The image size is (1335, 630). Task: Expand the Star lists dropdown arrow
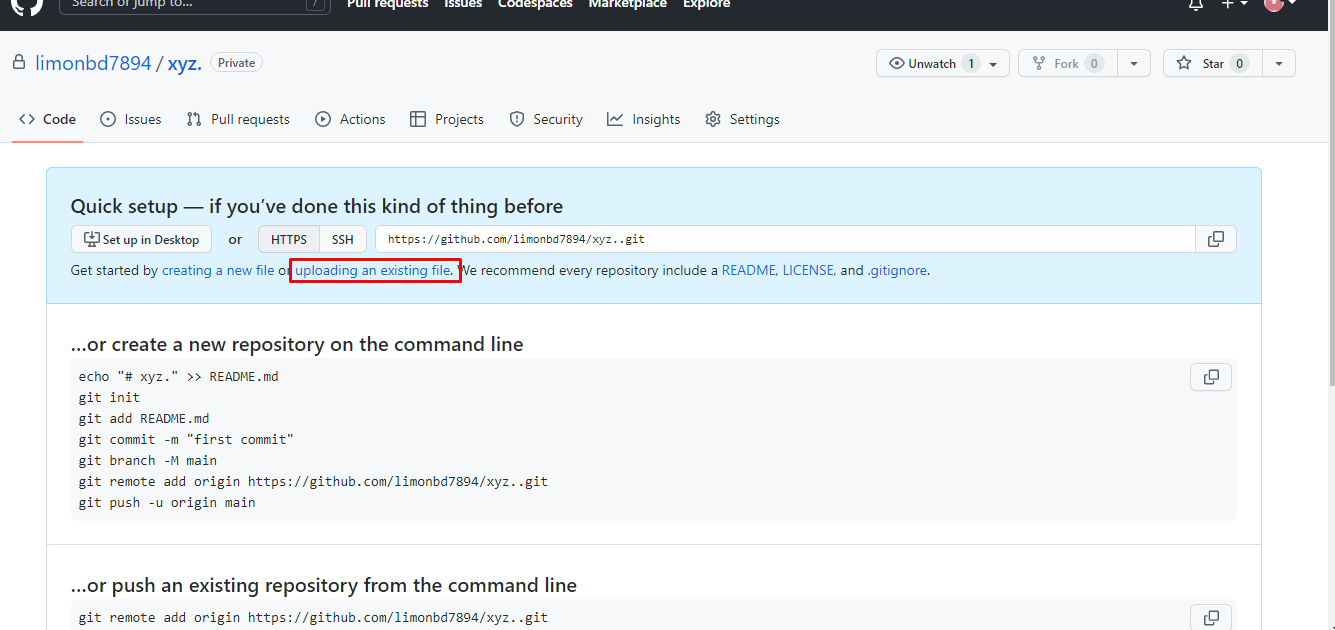click(x=1279, y=63)
